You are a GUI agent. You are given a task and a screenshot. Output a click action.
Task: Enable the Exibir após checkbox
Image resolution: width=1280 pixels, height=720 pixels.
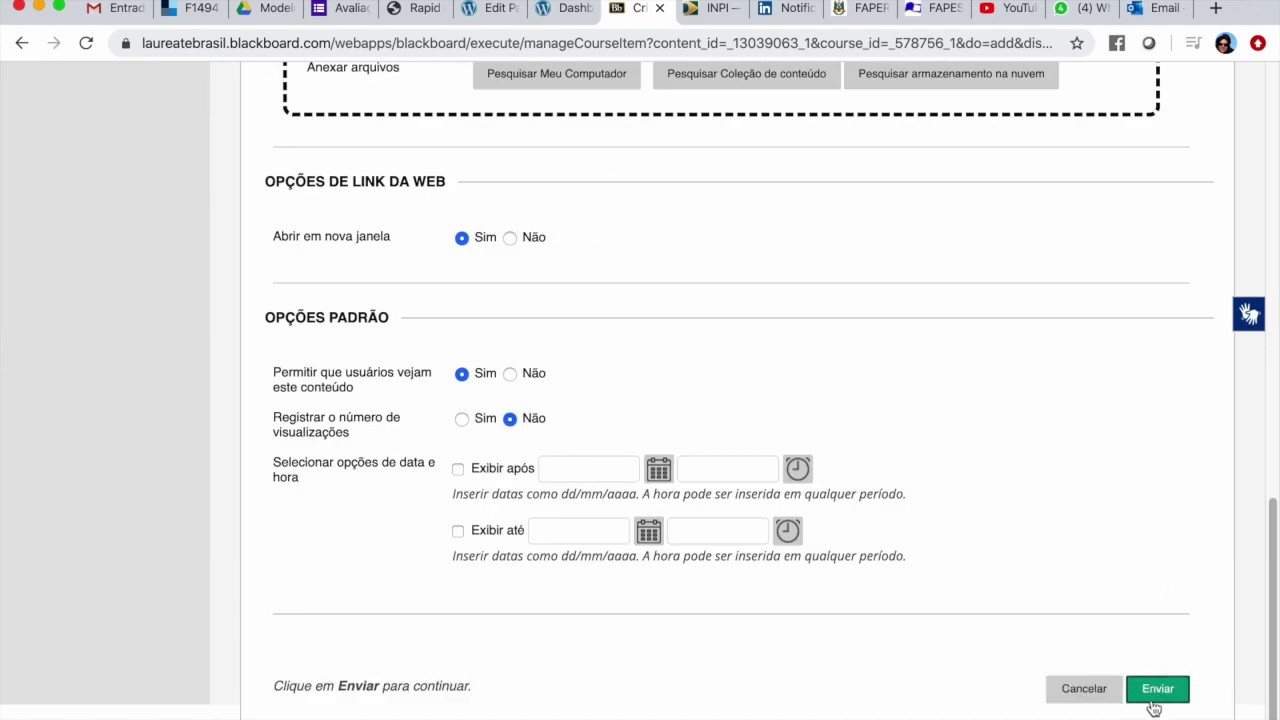coord(458,469)
